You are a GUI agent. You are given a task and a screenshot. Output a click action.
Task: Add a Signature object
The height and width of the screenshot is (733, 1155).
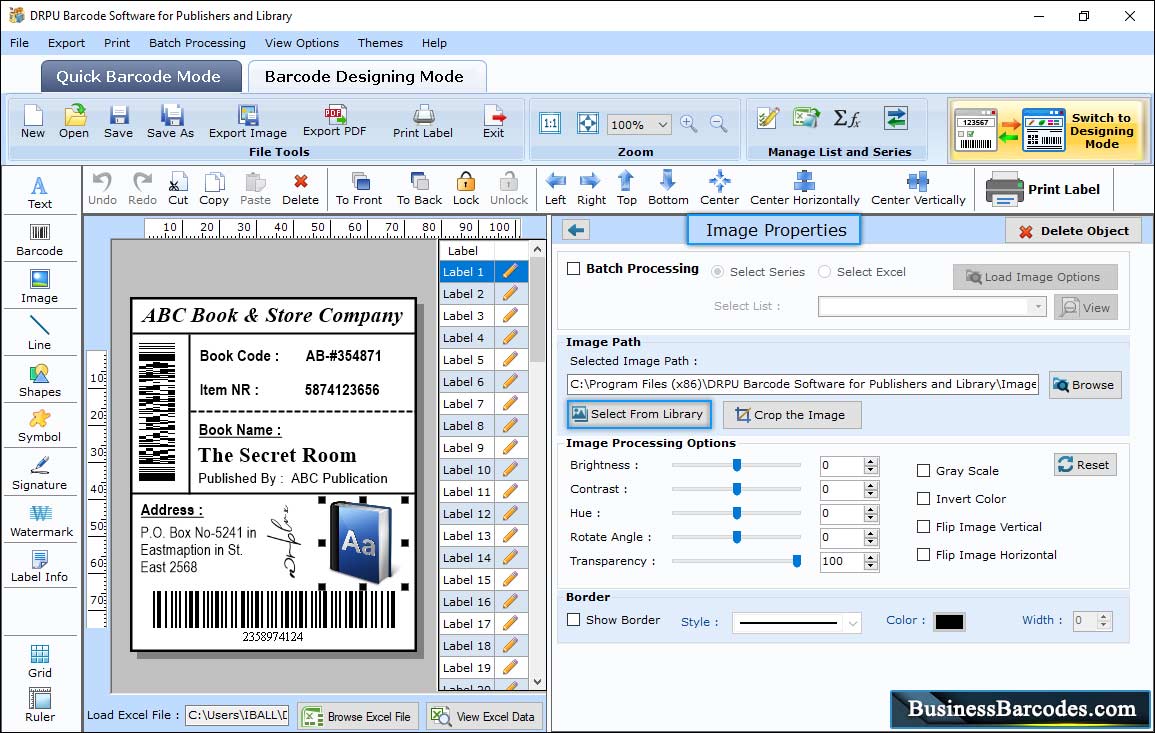tap(40, 474)
